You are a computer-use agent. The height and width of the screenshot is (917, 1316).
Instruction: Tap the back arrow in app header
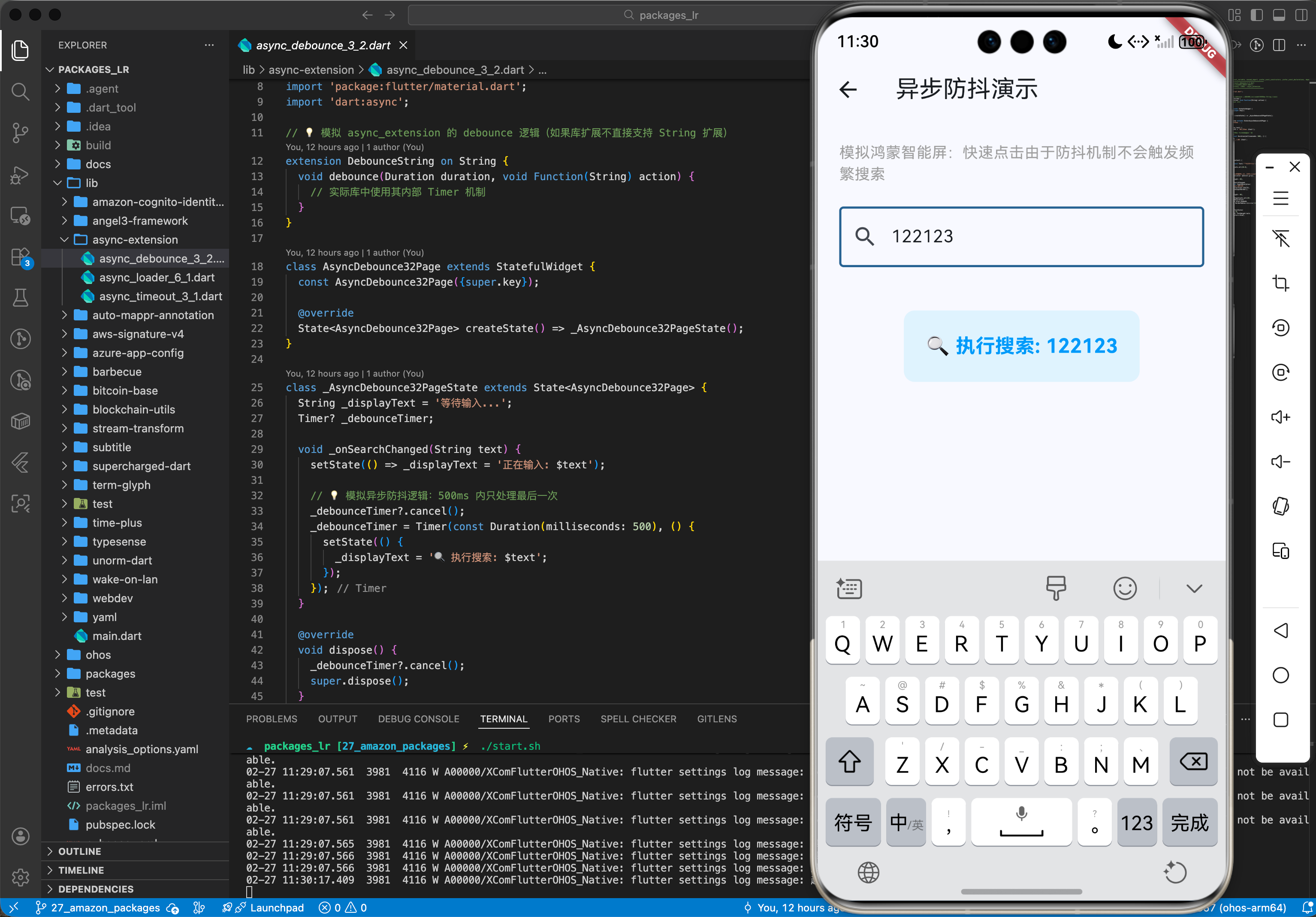[848, 89]
